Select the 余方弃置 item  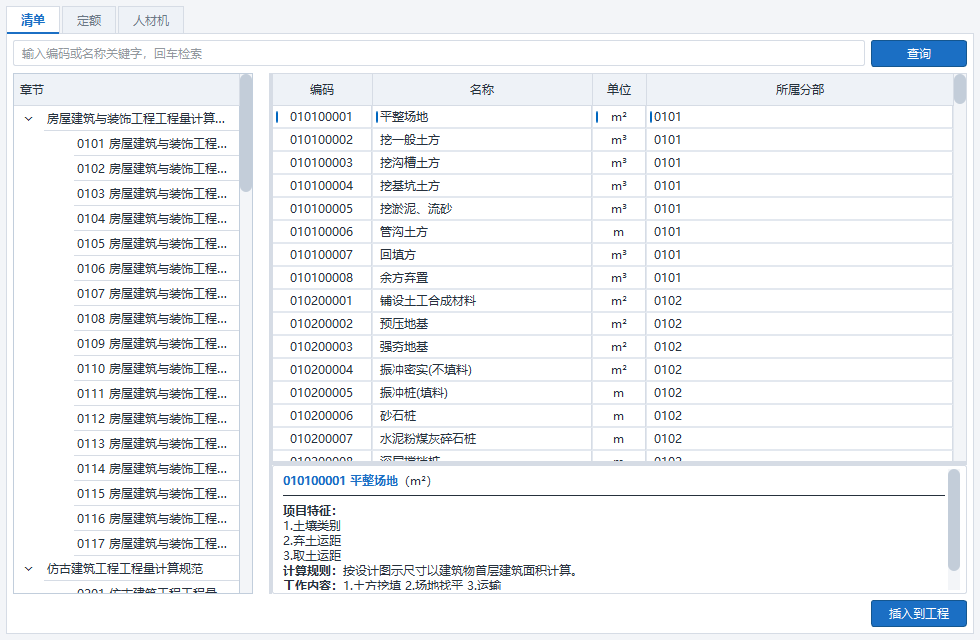tap(404, 278)
